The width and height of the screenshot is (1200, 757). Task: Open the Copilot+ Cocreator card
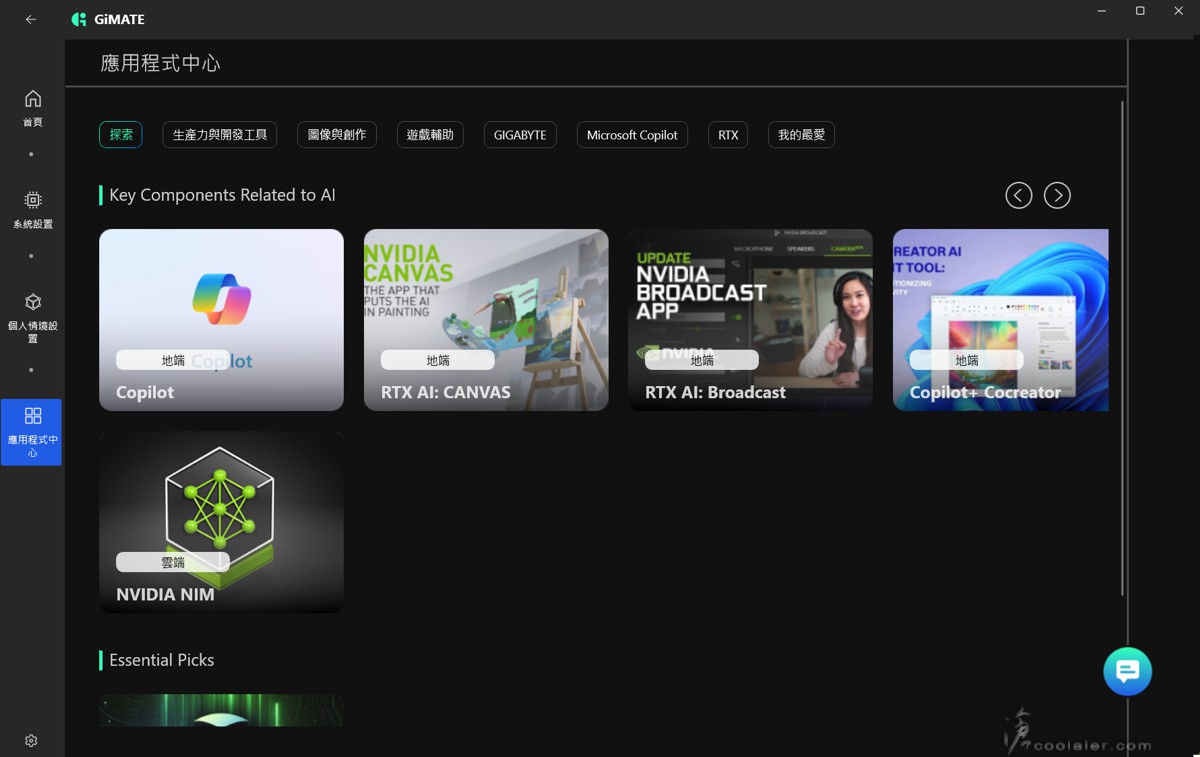pos(1000,320)
